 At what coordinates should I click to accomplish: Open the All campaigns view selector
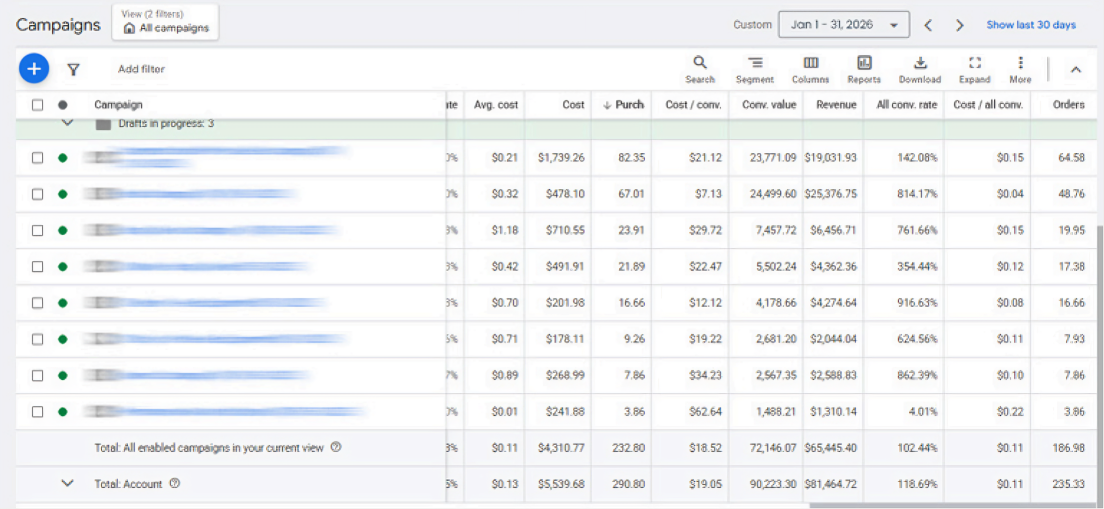[x=165, y=22]
